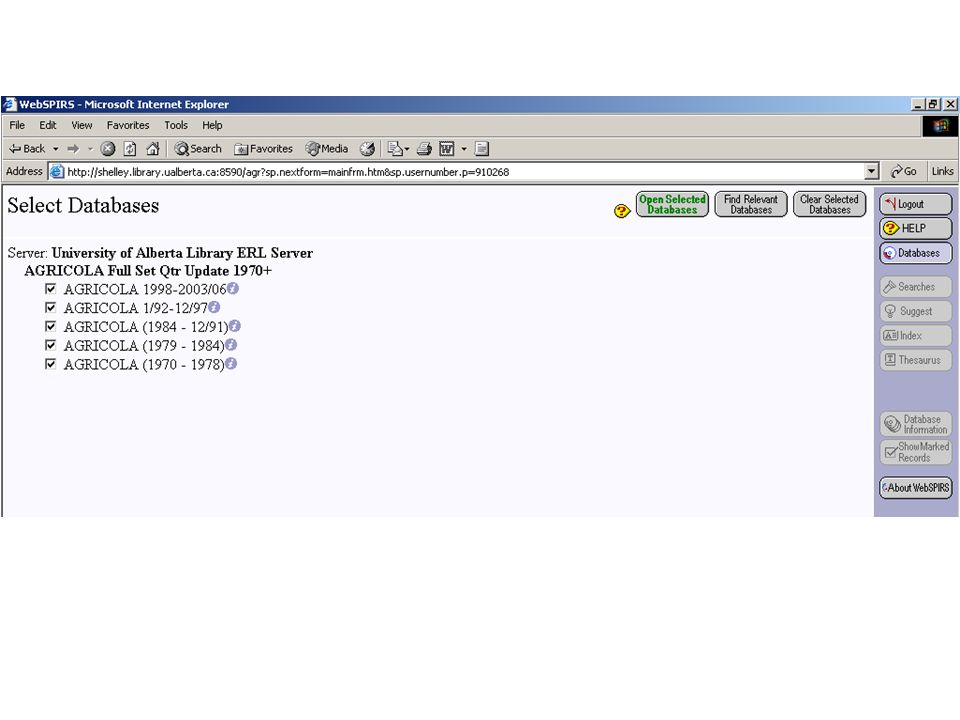The height and width of the screenshot is (720, 960).
Task: Click the Internet Explorer title bar icon
Action: pyautogui.click(x=9, y=104)
